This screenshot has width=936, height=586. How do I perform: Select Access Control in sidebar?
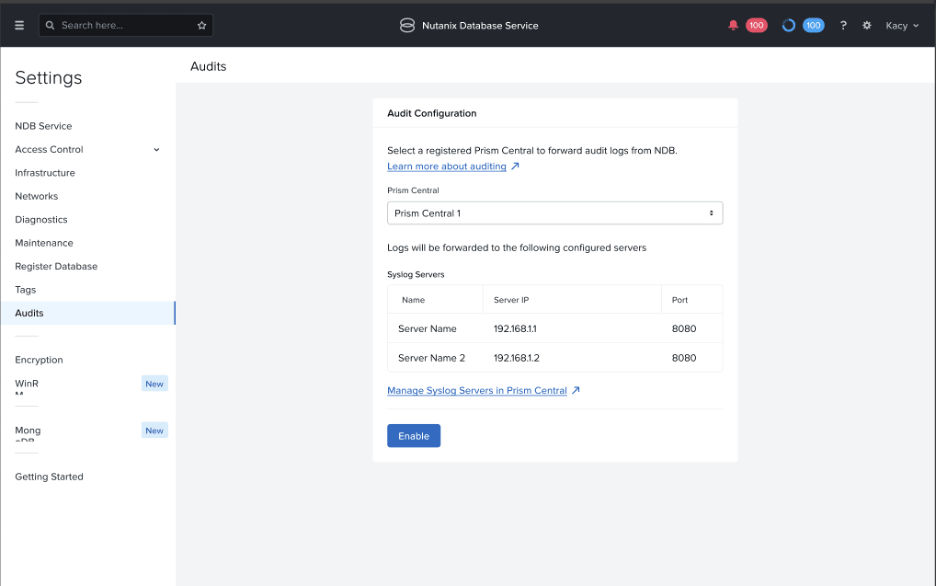tap(49, 149)
